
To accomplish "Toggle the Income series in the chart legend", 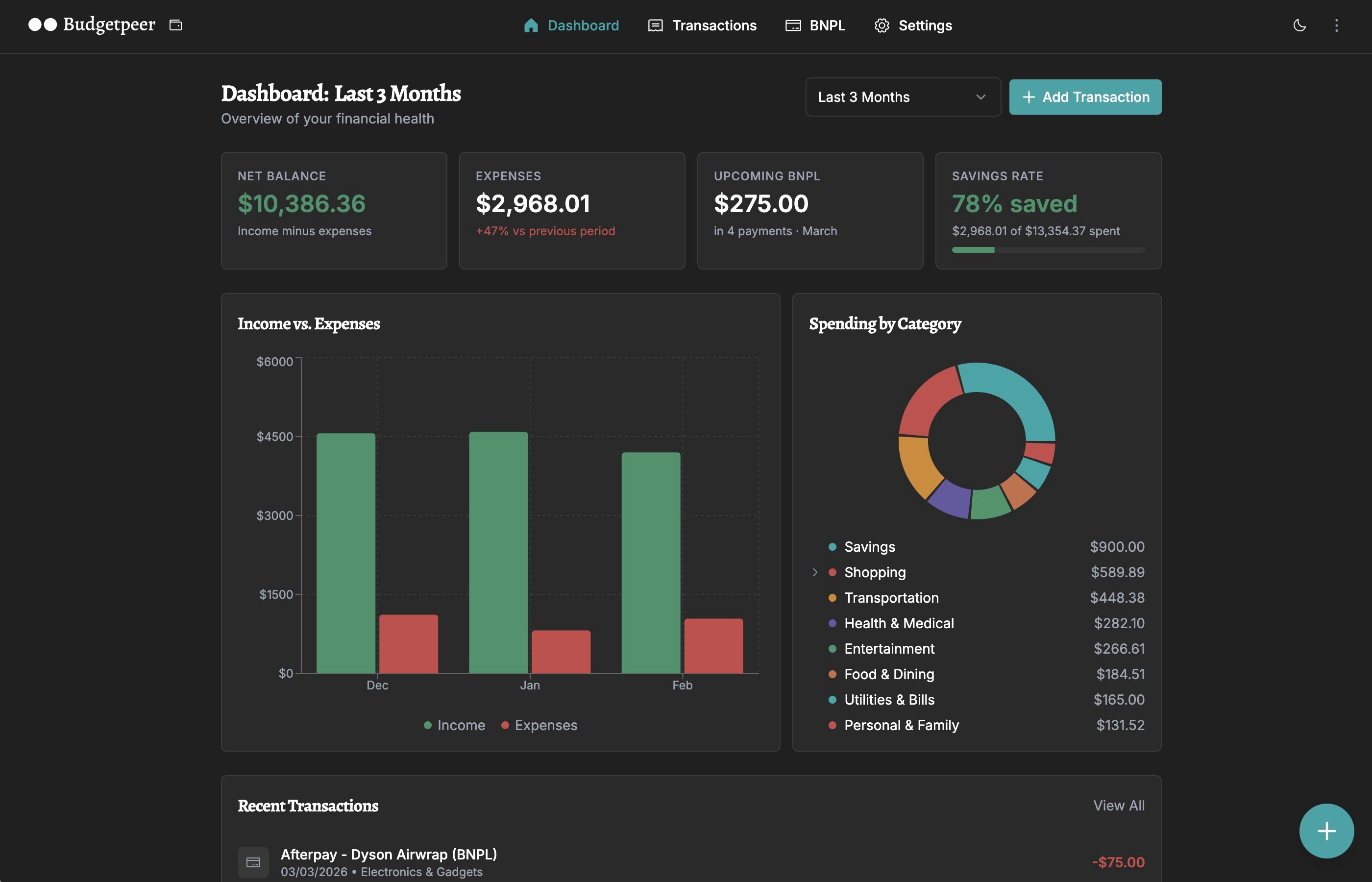I will point(455,725).
